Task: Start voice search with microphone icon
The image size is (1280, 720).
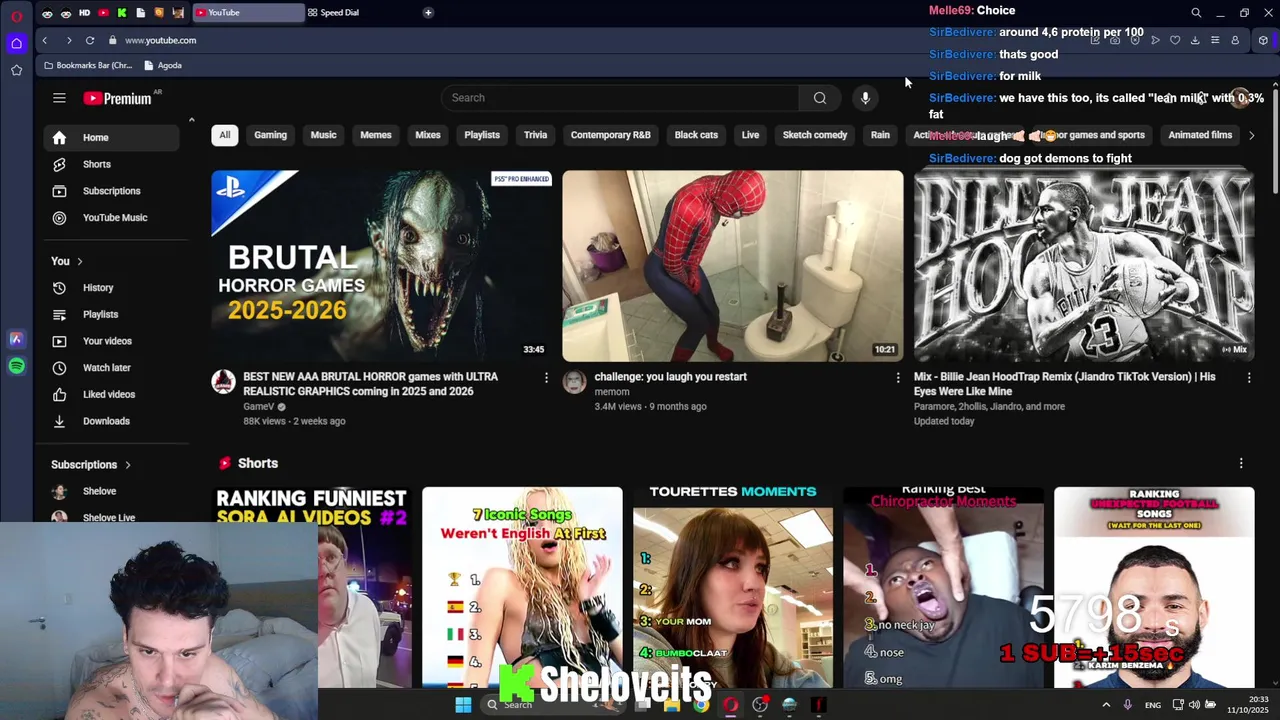Action: click(x=865, y=98)
